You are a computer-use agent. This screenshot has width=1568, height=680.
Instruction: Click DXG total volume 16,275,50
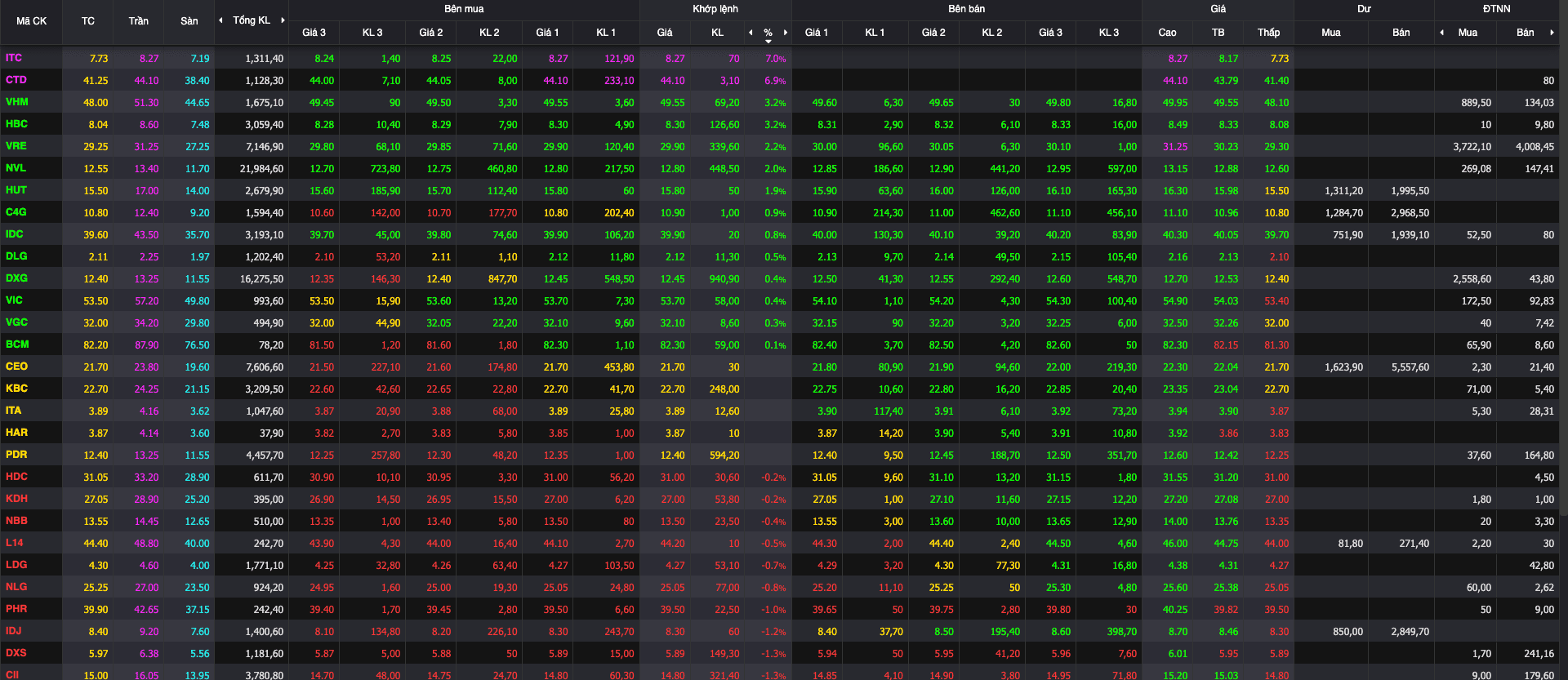point(261,279)
